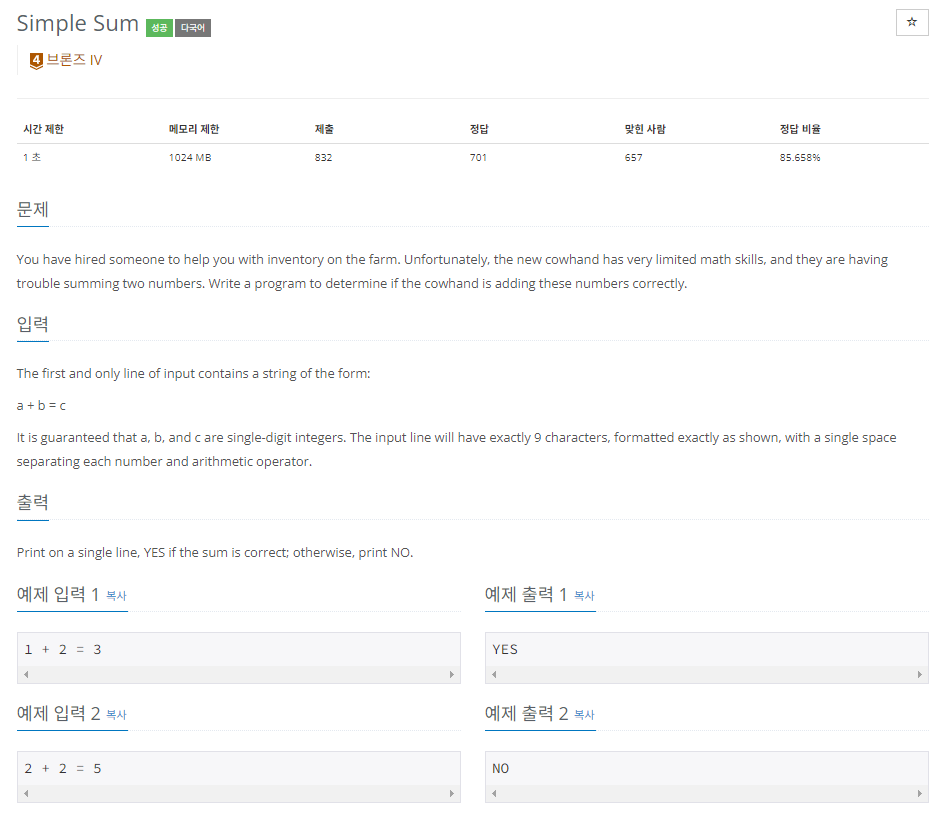946x821 pixels.
Task: Click the 85.658% acceptance rate value
Action: [x=801, y=157]
